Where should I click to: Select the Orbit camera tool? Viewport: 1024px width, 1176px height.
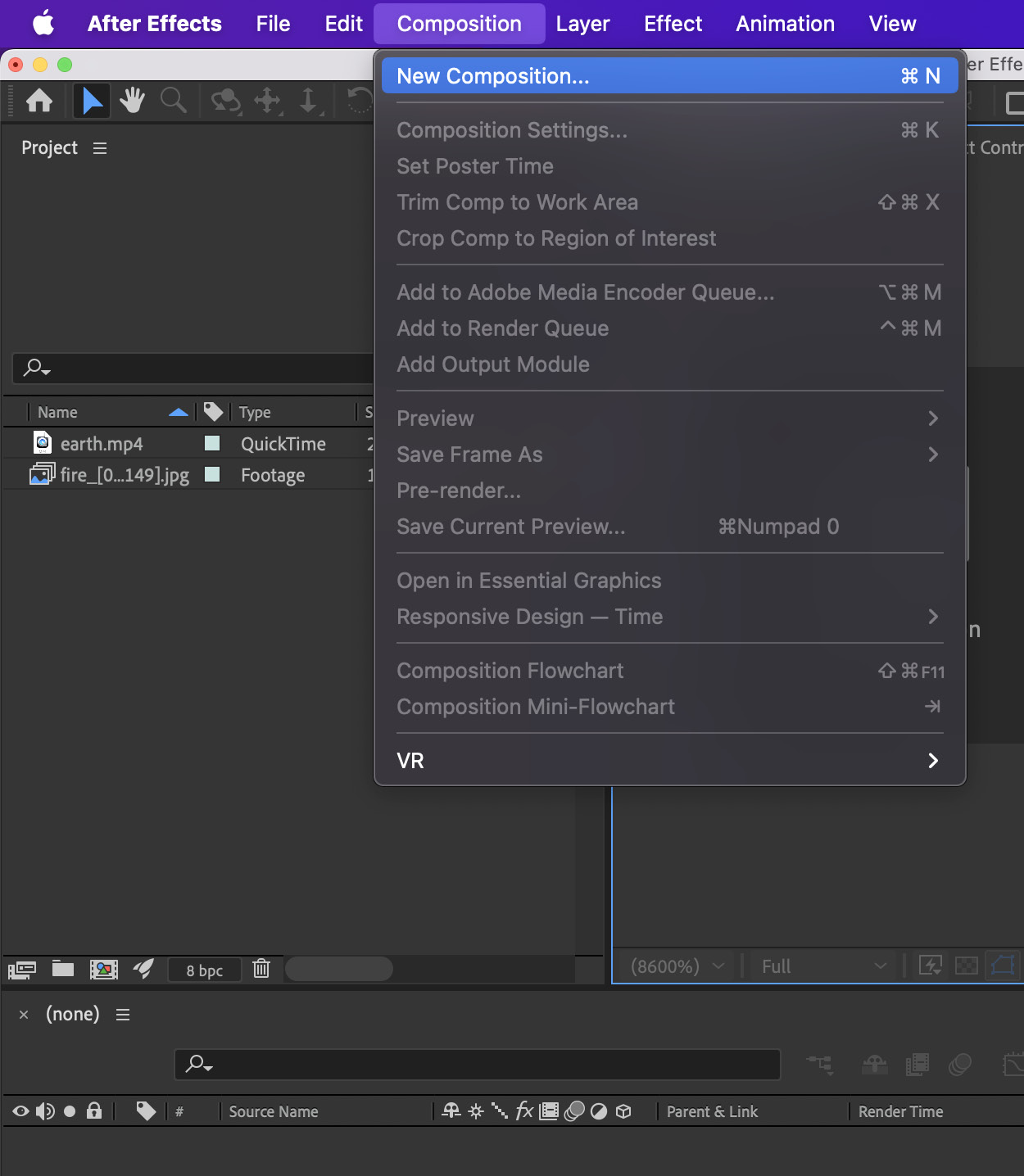click(x=226, y=101)
